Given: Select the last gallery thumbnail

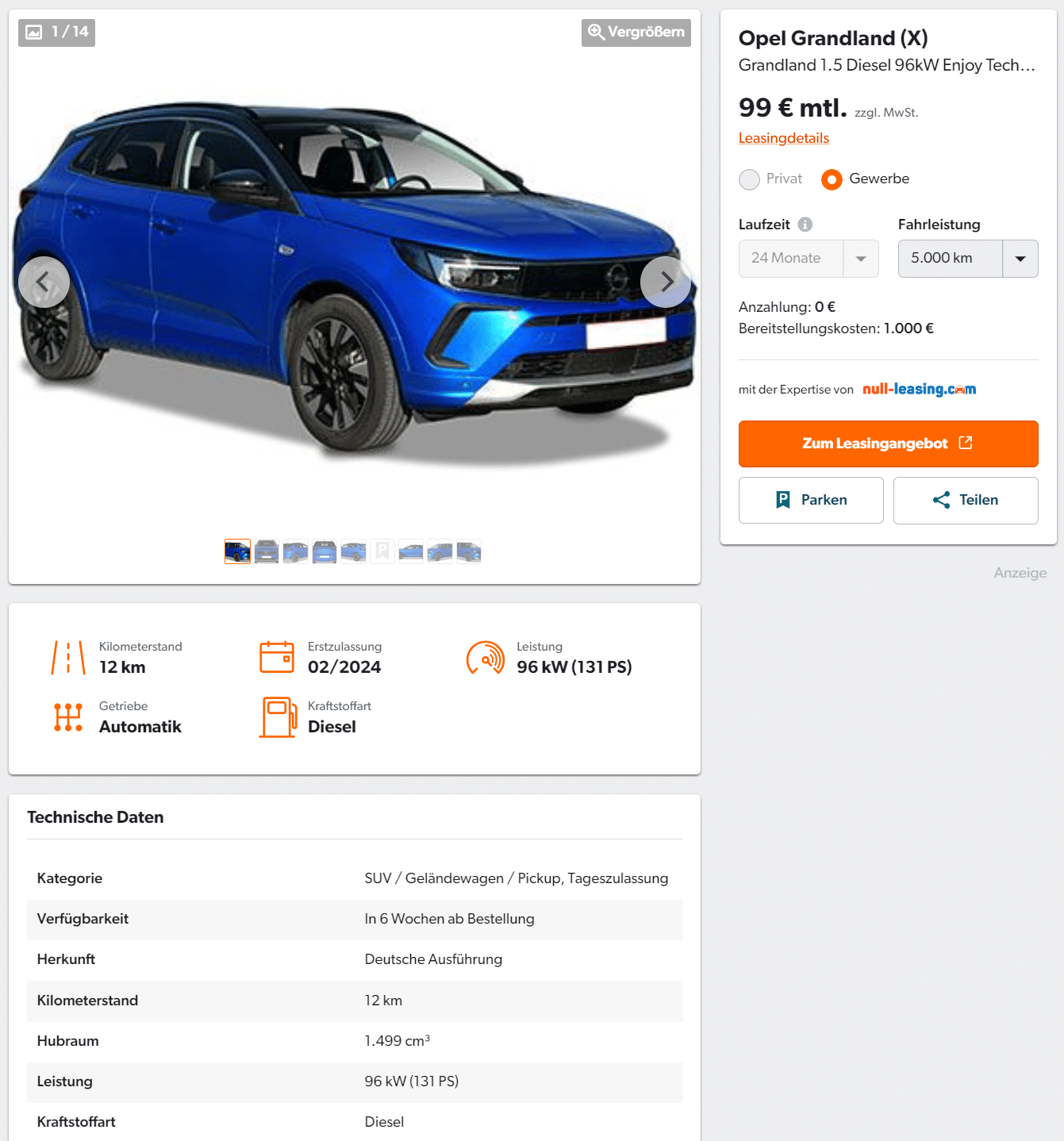Looking at the screenshot, I should click(469, 551).
